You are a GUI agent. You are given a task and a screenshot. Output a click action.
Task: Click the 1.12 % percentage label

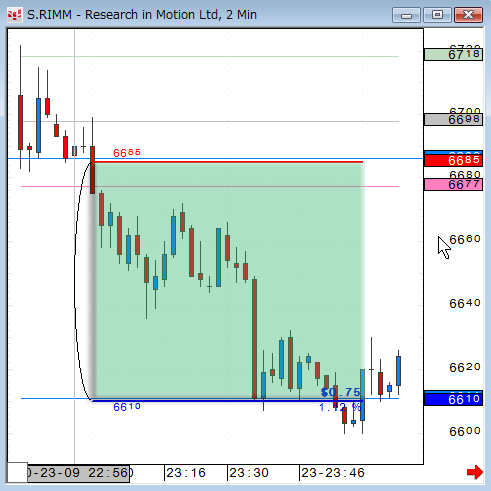click(x=340, y=407)
